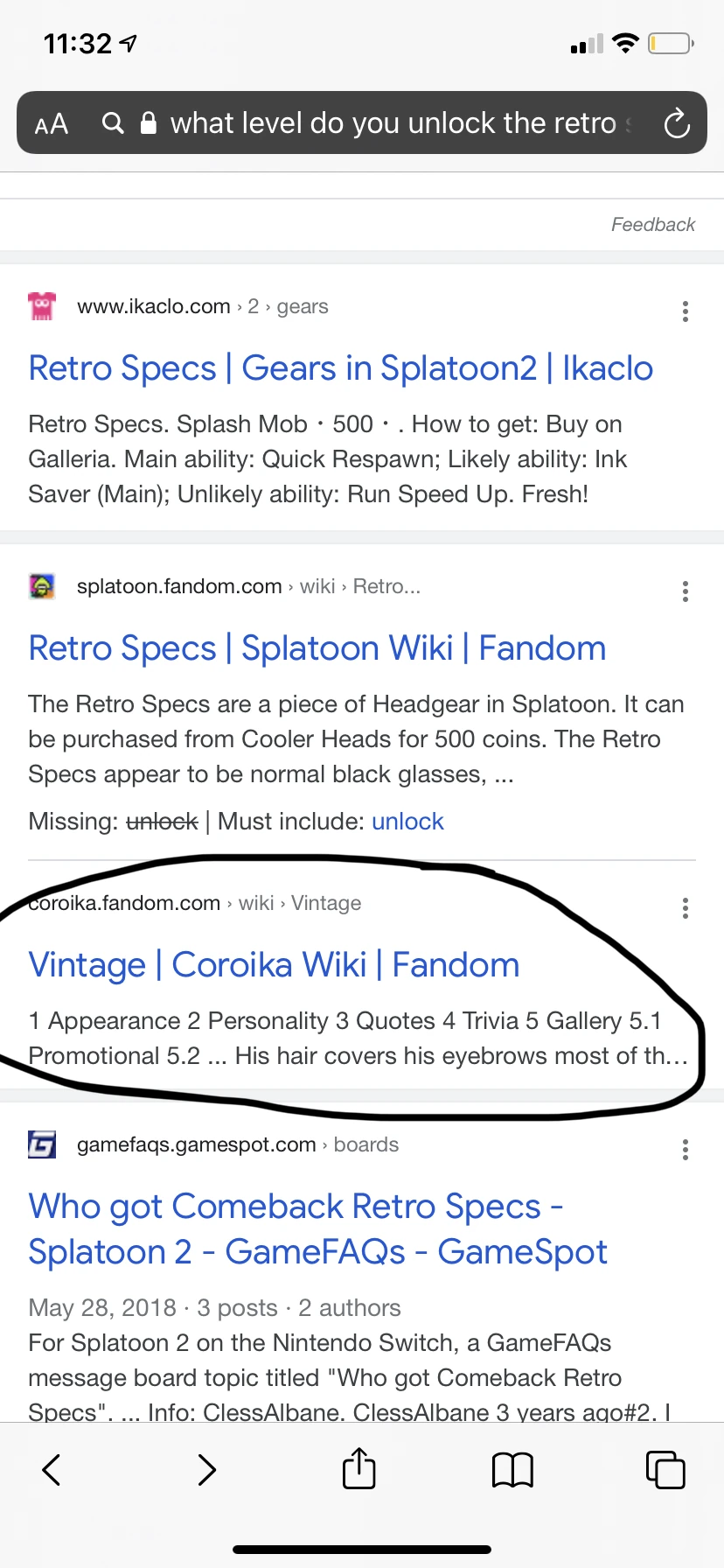Open the Share sheet in Safari

coord(359,1469)
